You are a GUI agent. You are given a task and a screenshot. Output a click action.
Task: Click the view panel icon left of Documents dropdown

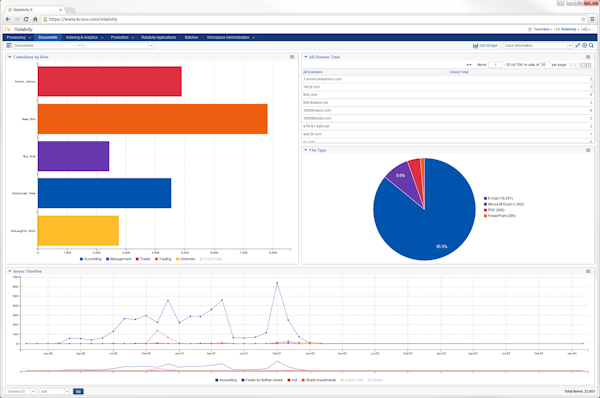pyautogui.click(x=9, y=46)
